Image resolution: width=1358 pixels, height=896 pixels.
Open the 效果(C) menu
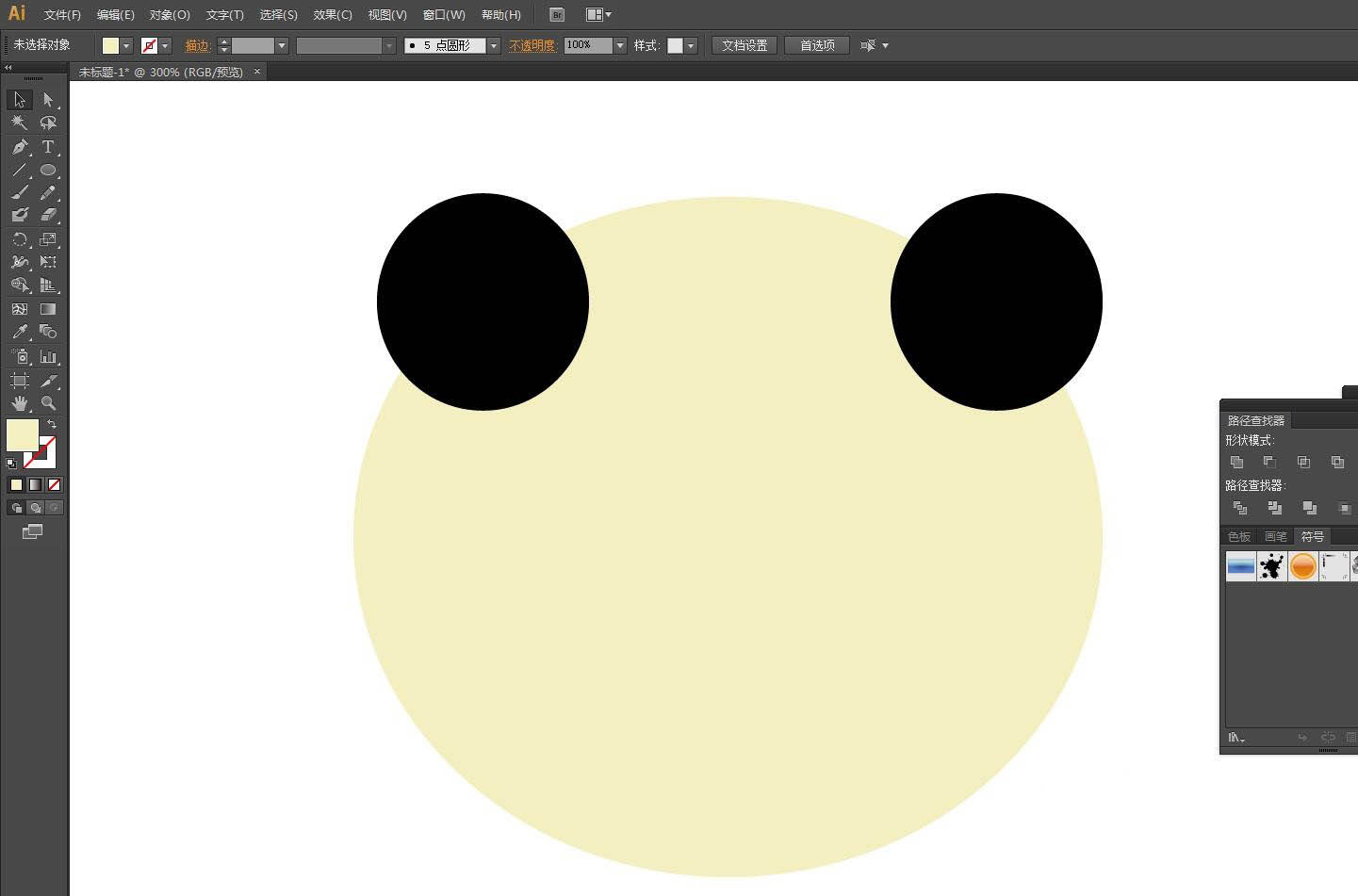333,15
